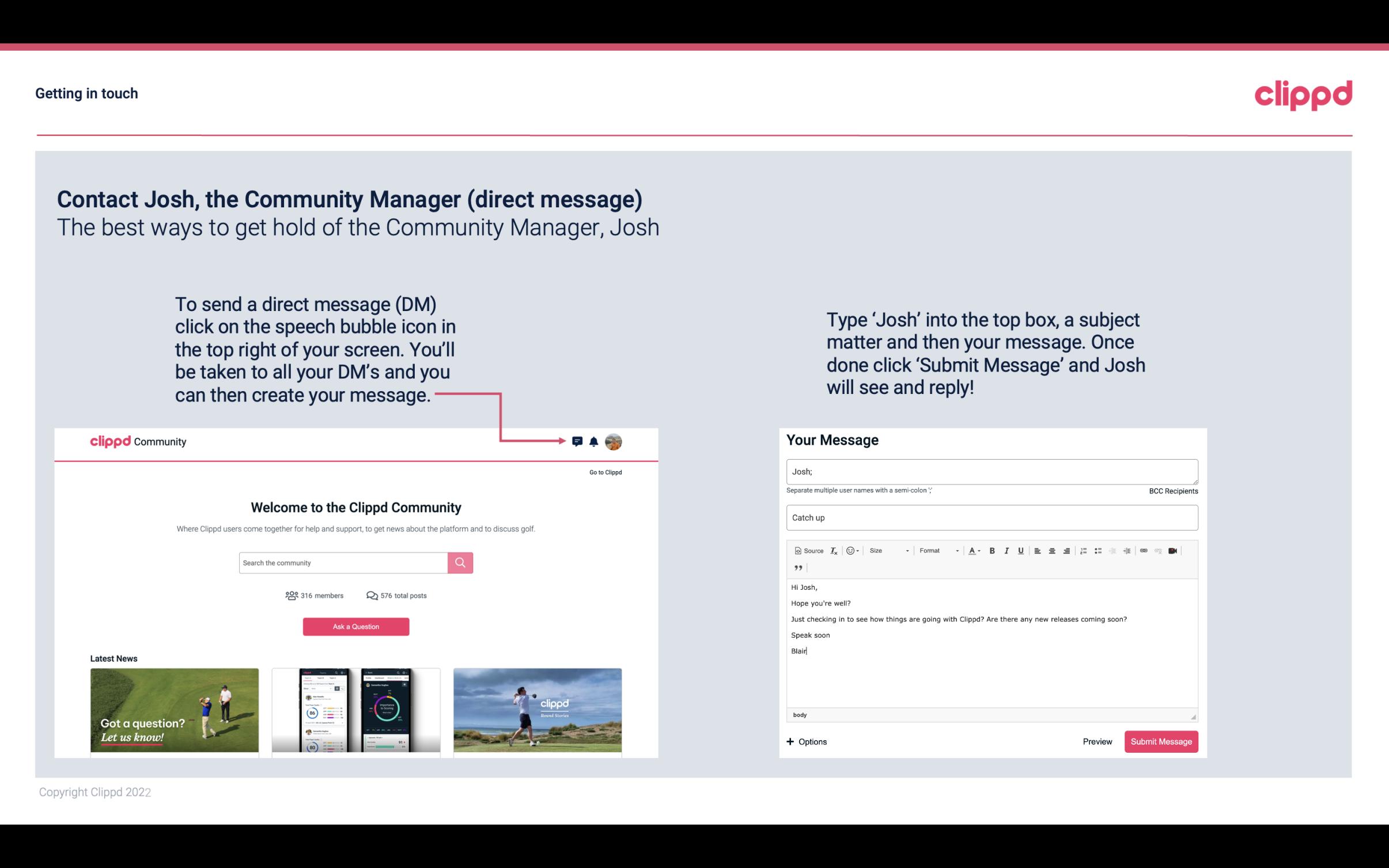Click the Clippd Community menu header
The image size is (1389, 868).
coord(137,442)
